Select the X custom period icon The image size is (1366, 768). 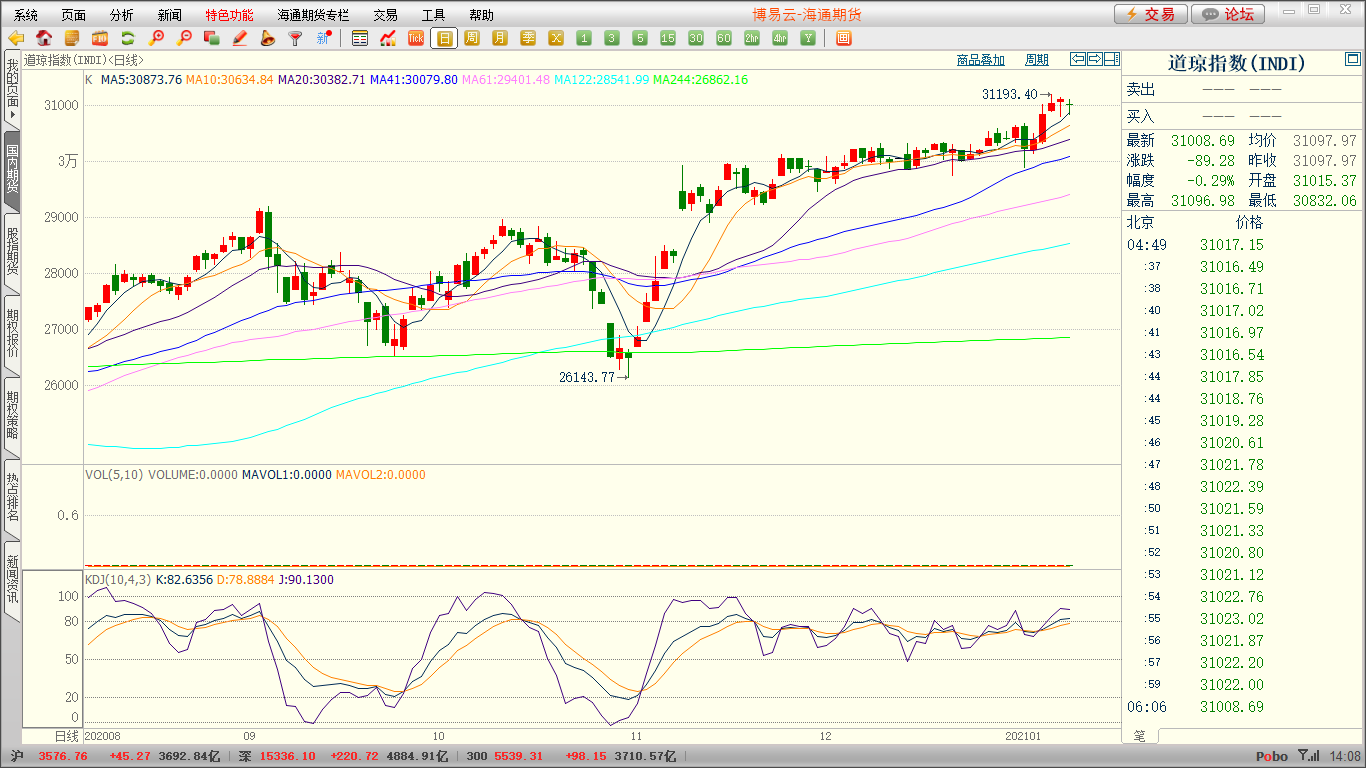coord(556,38)
